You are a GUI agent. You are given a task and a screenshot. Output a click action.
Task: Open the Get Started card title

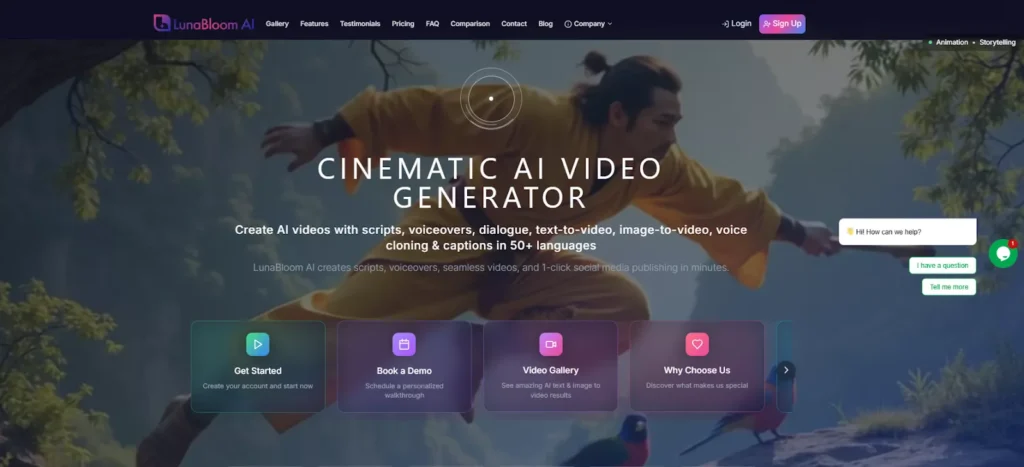pyautogui.click(x=258, y=370)
